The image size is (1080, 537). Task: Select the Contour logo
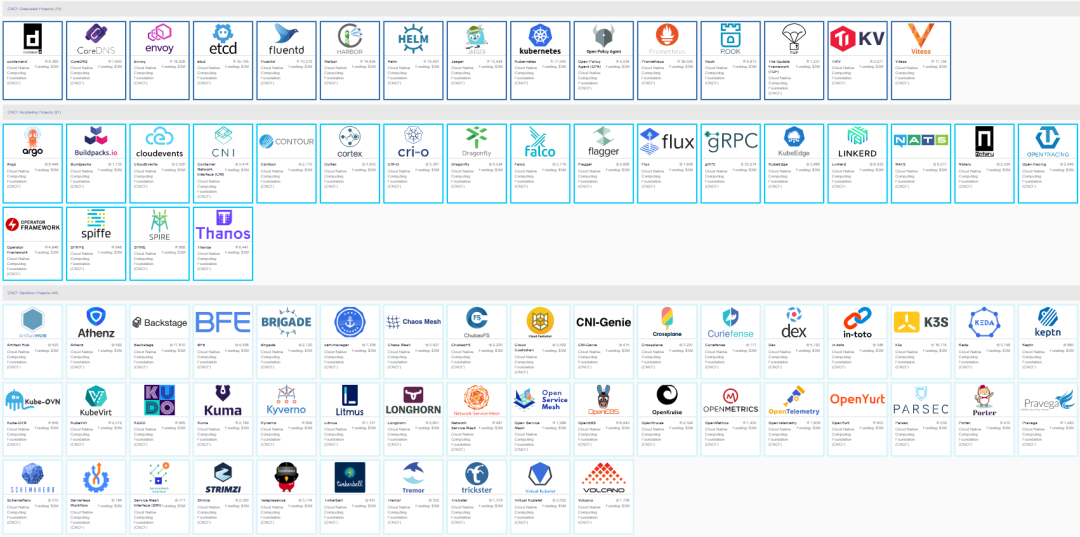click(x=287, y=142)
